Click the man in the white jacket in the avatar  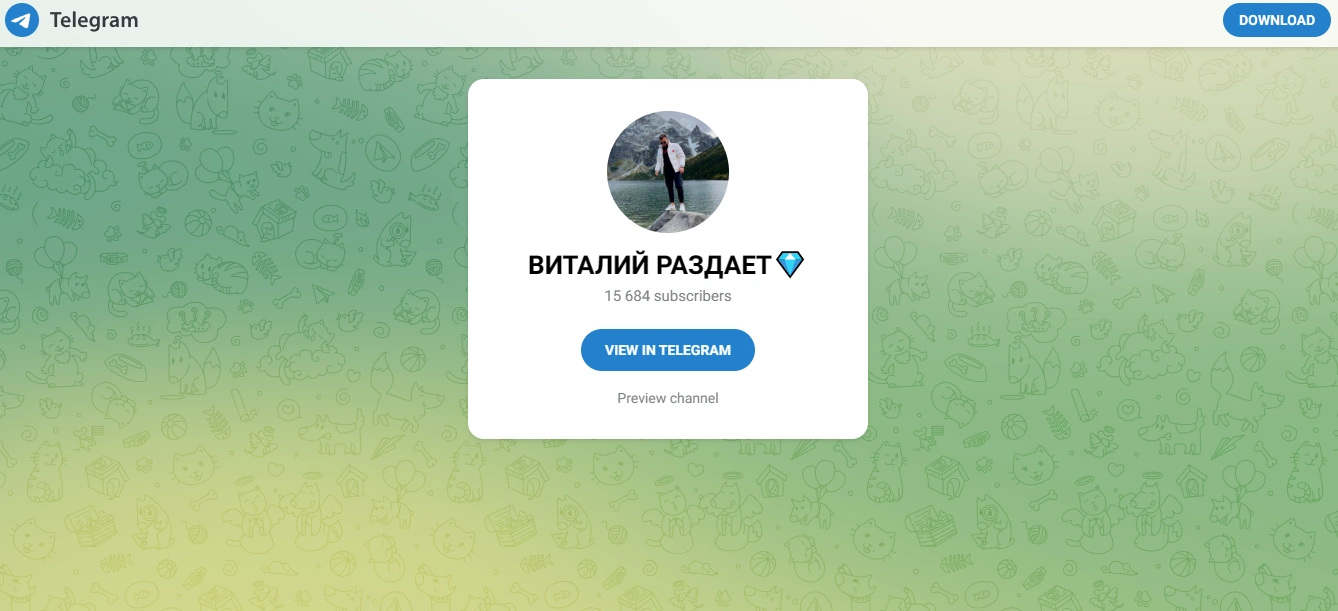point(670,170)
